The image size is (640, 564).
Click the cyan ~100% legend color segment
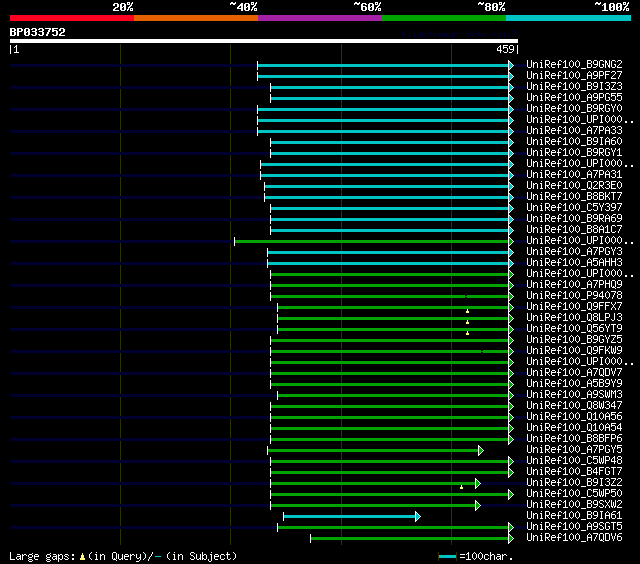pos(568,18)
